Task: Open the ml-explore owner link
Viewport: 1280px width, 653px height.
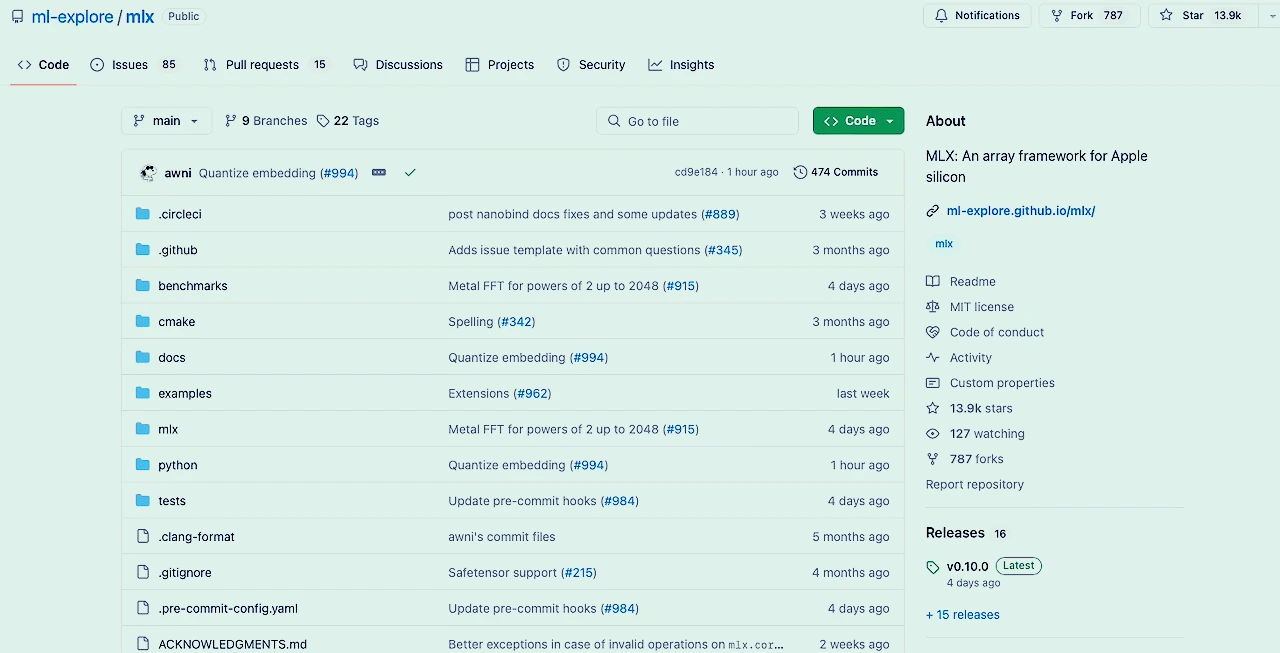Action: point(72,17)
